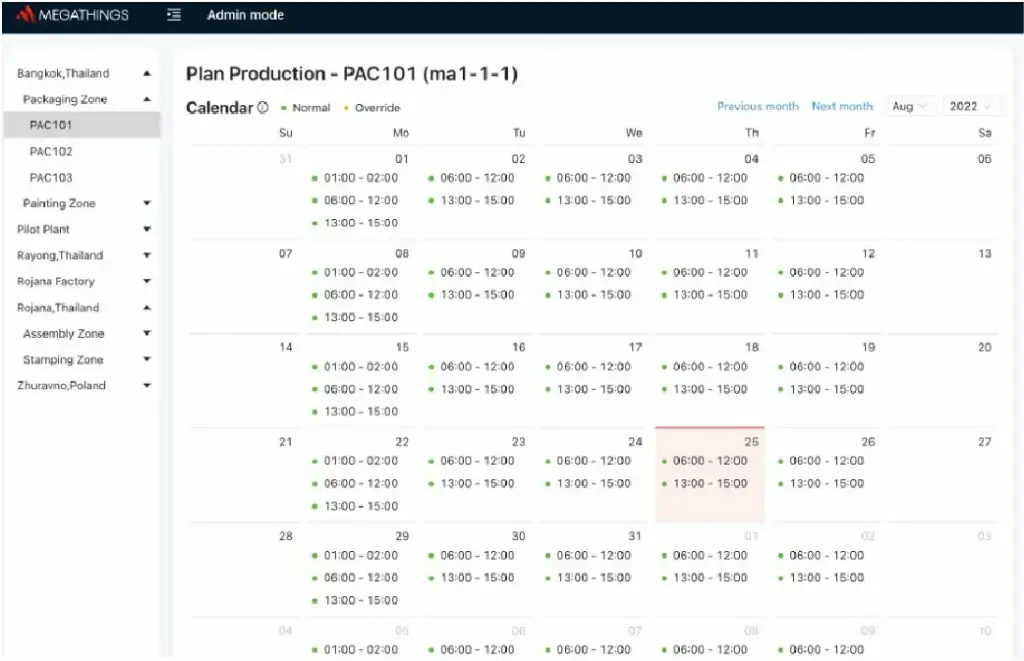Open the 2022 year dropdown
This screenshot has height=661, width=1024.
(x=970, y=106)
